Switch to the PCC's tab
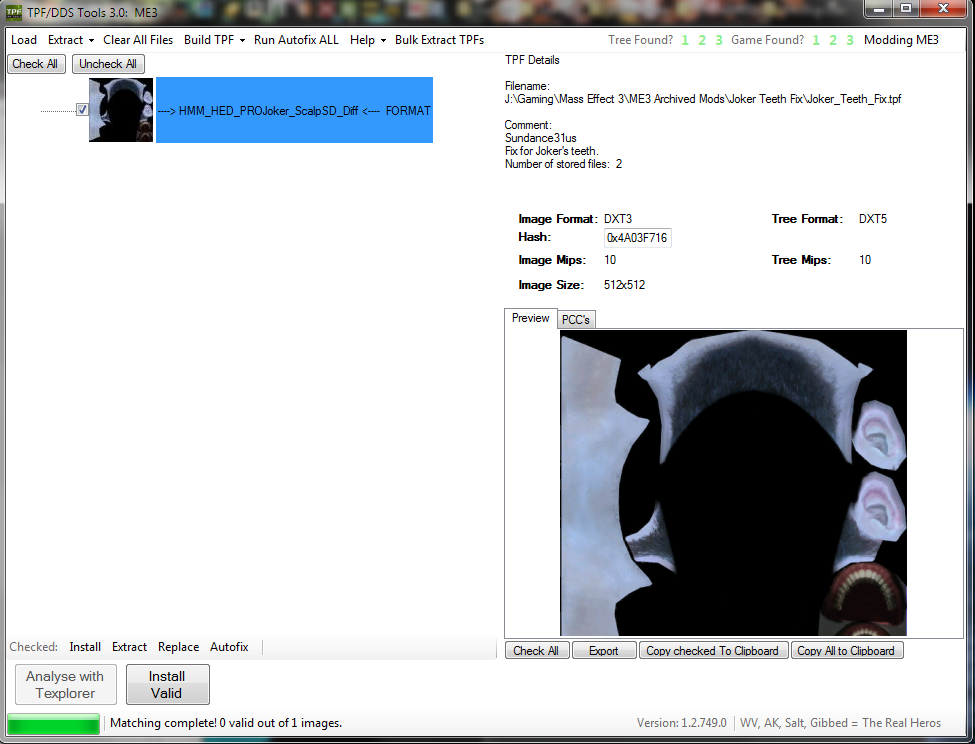Viewport: 975px width, 744px height. pos(576,319)
